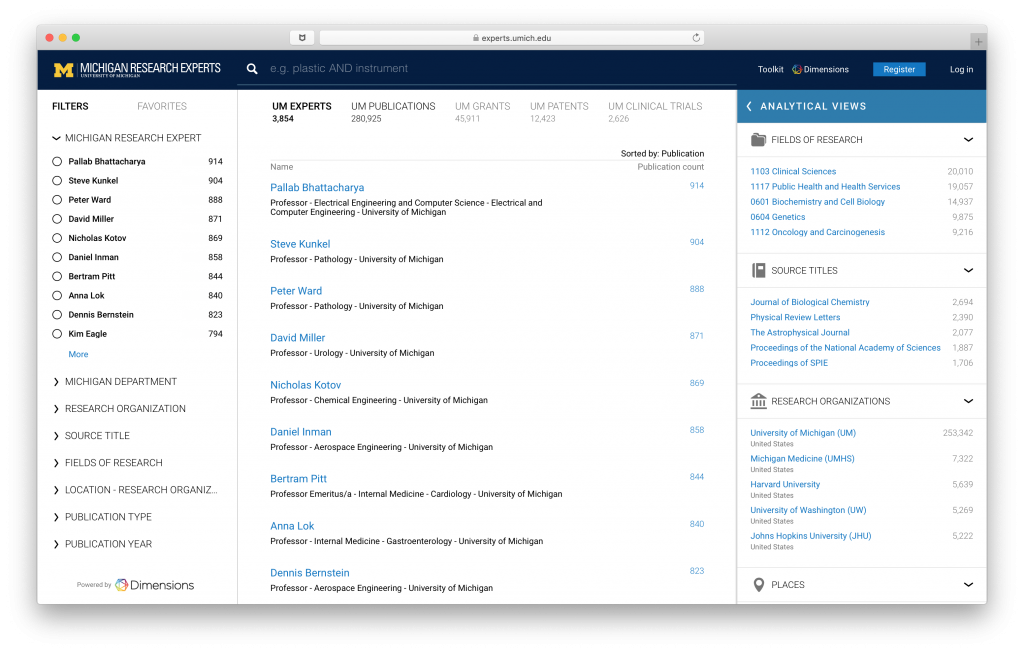Viewport: 1024px width, 653px height.
Task: Collapse Analytical Views with the back chevron
Action: [749, 106]
